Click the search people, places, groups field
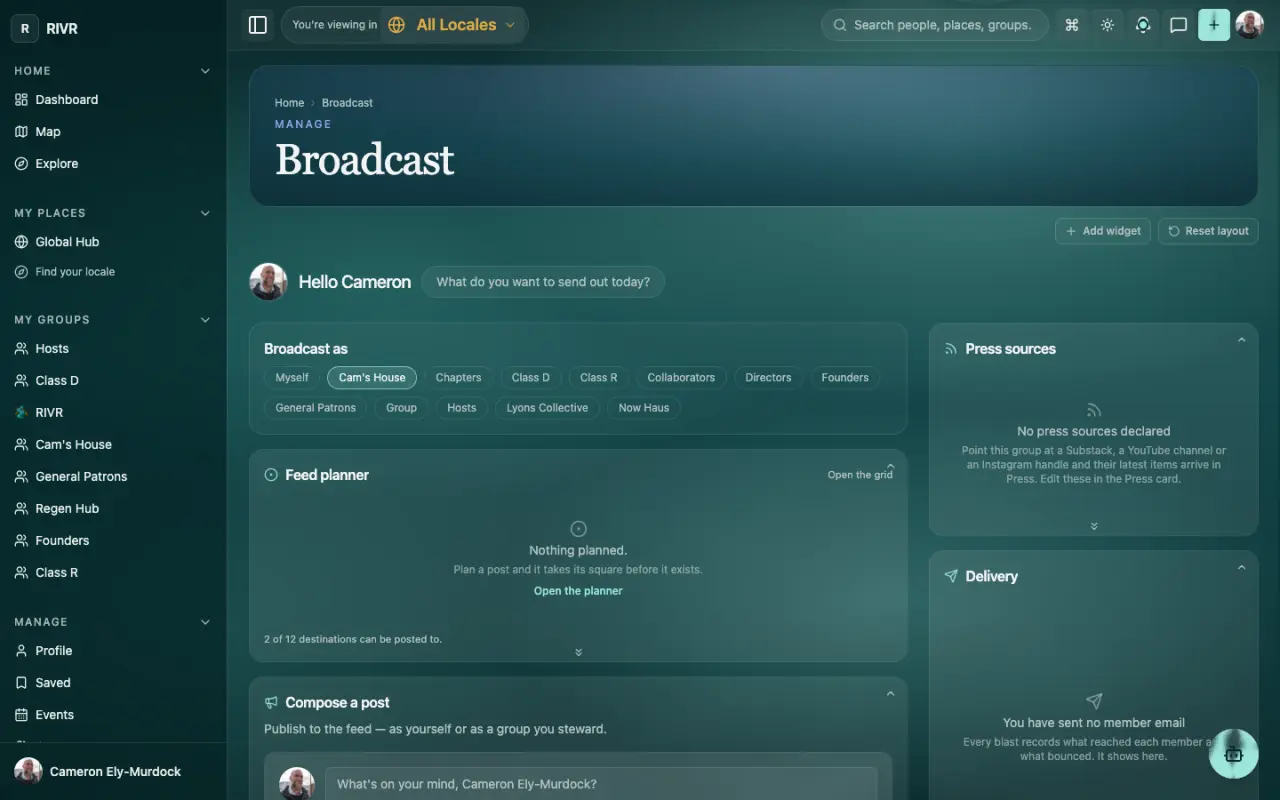 935,25
